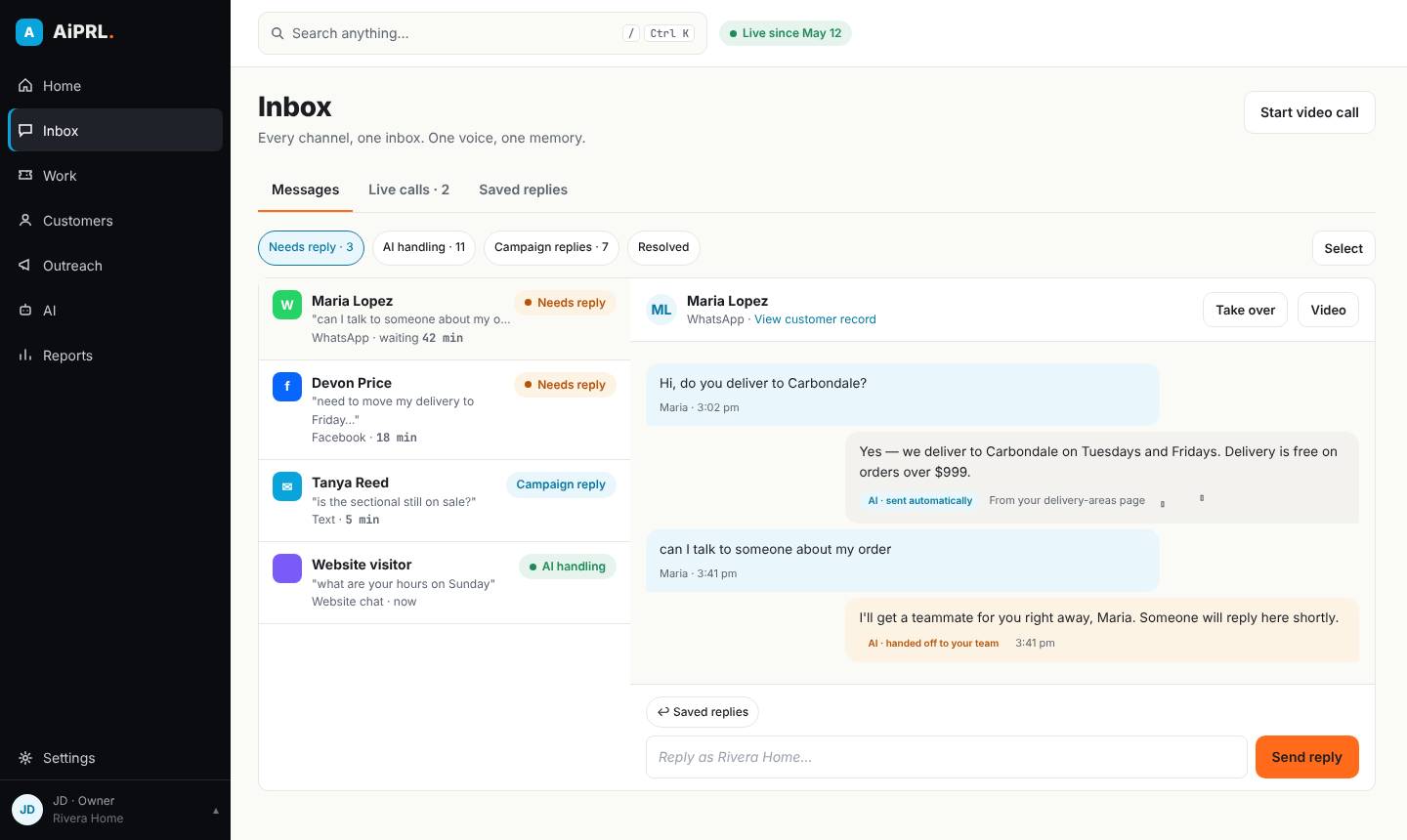Take over the Maria Lopez conversation
This screenshot has height=840, width=1407.
tap(1245, 310)
